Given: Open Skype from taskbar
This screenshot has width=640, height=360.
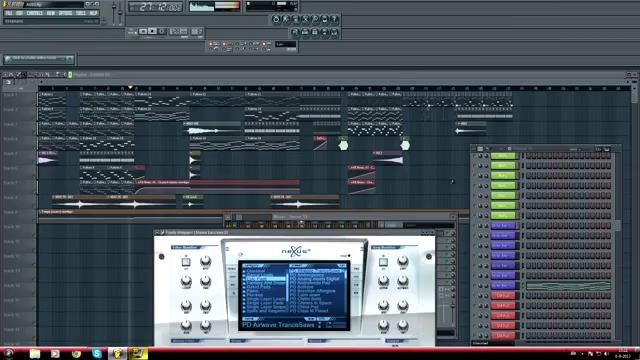Looking at the screenshot, I should pyautogui.click(x=97, y=353).
